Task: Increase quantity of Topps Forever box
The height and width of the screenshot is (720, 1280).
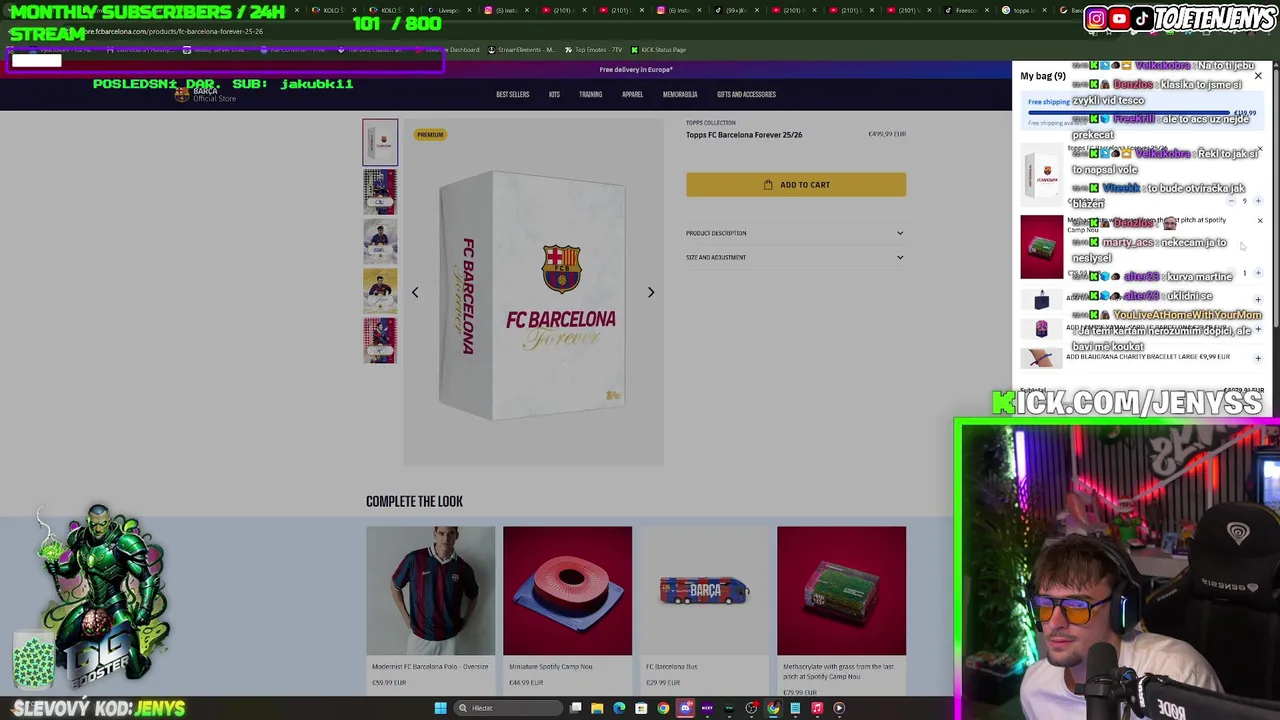Action: [x=1258, y=201]
